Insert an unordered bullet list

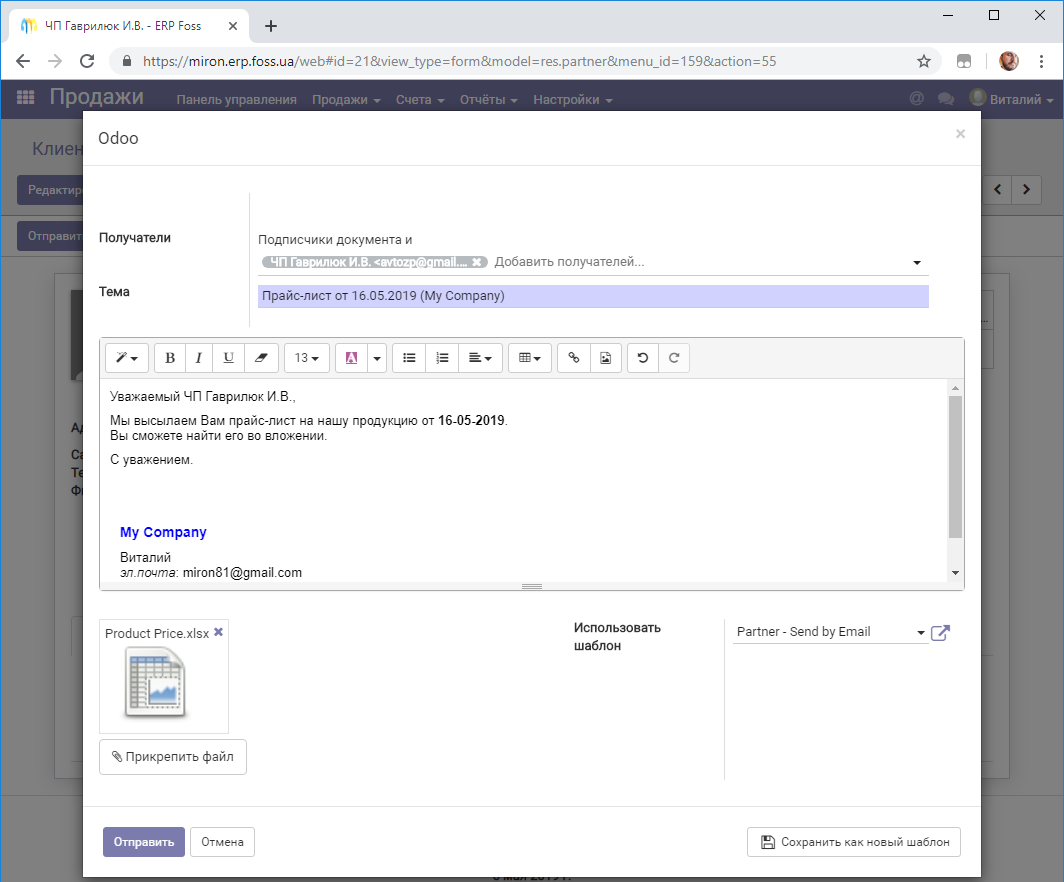click(x=409, y=358)
